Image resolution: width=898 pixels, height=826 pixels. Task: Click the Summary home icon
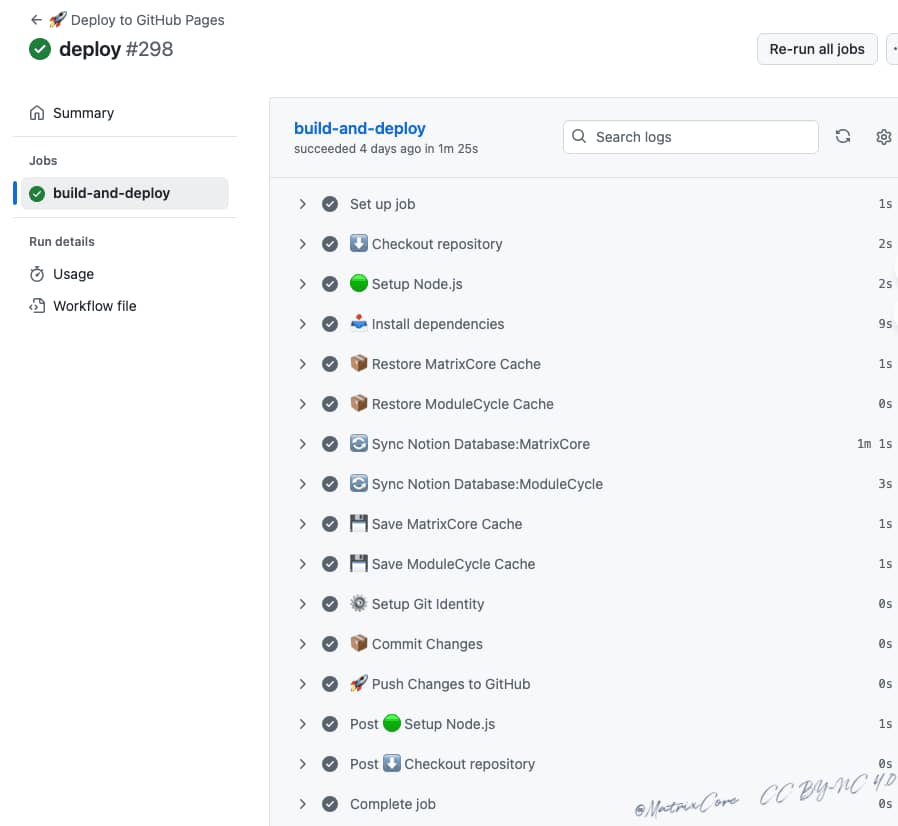(x=37, y=113)
